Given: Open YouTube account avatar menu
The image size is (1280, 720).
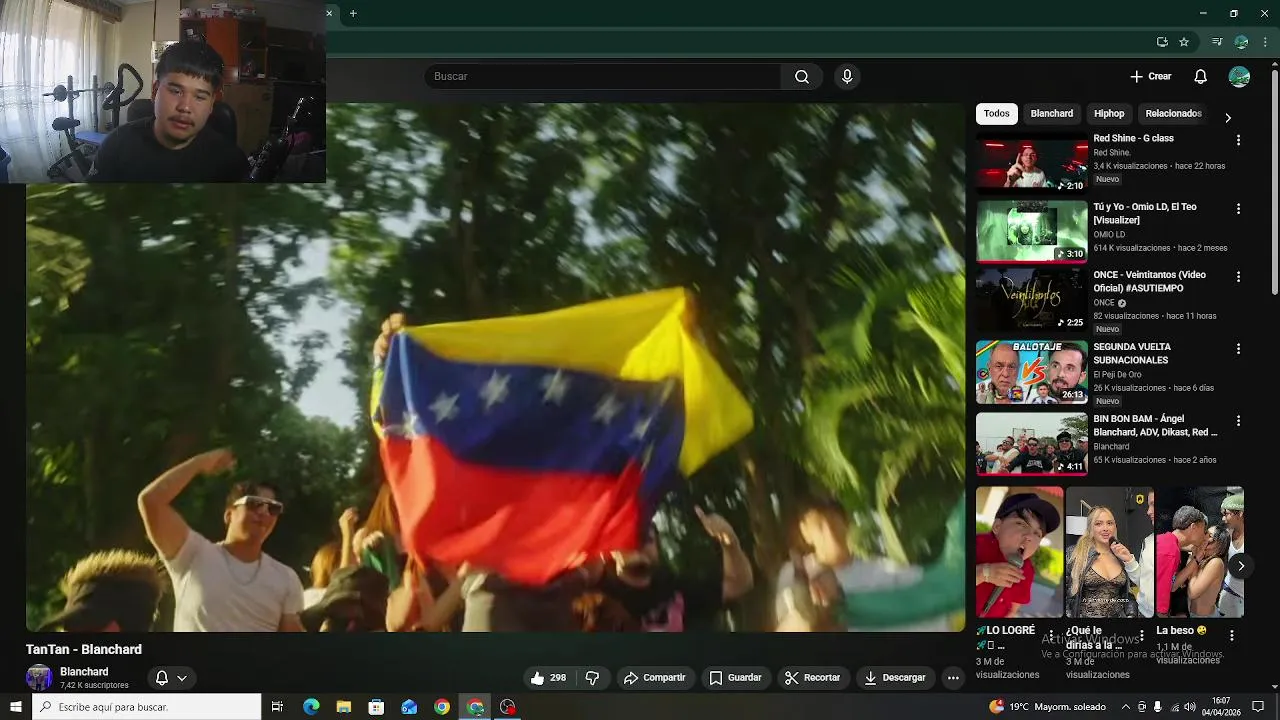Looking at the screenshot, I should [x=1239, y=77].
